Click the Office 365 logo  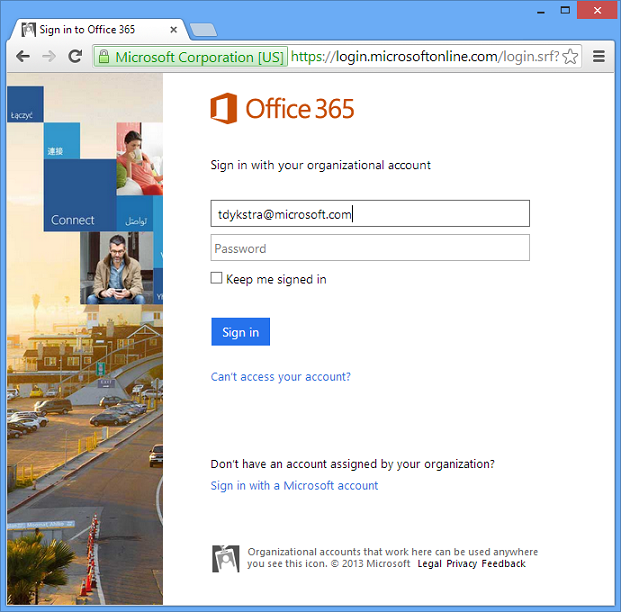[x=282, y=108]
